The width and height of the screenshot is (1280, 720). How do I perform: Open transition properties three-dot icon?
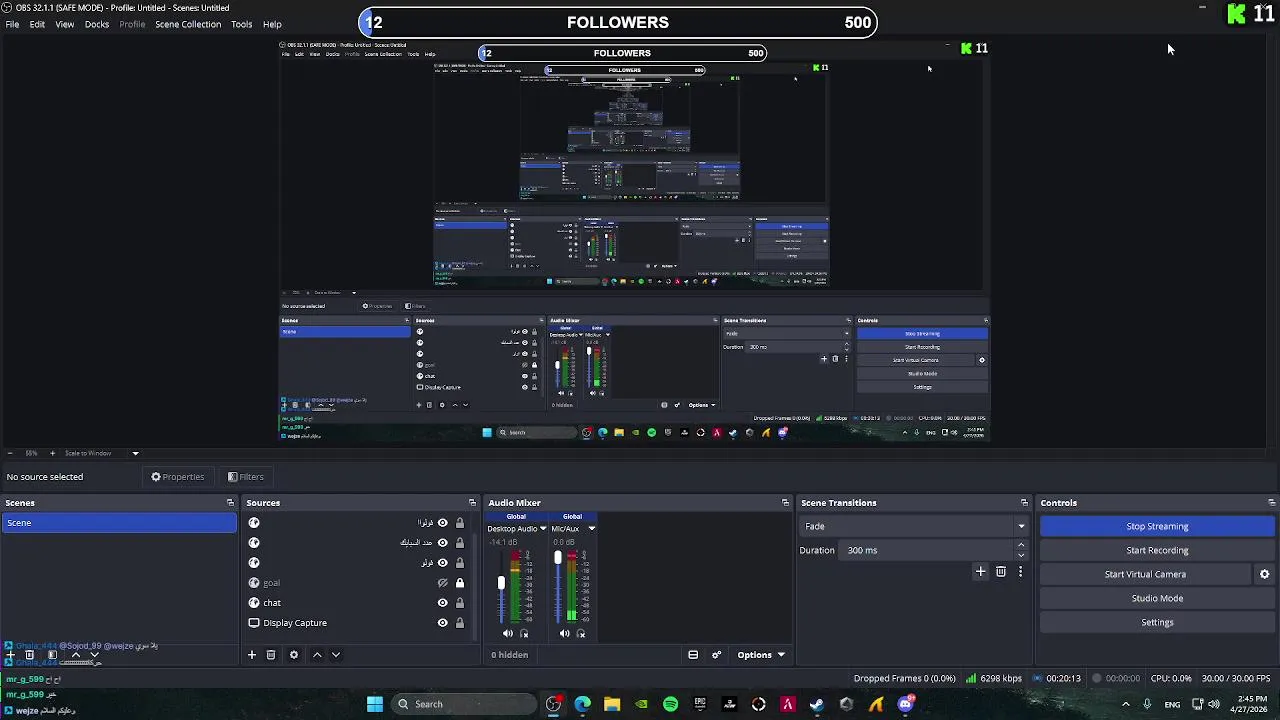click(x=1020, y=572)
